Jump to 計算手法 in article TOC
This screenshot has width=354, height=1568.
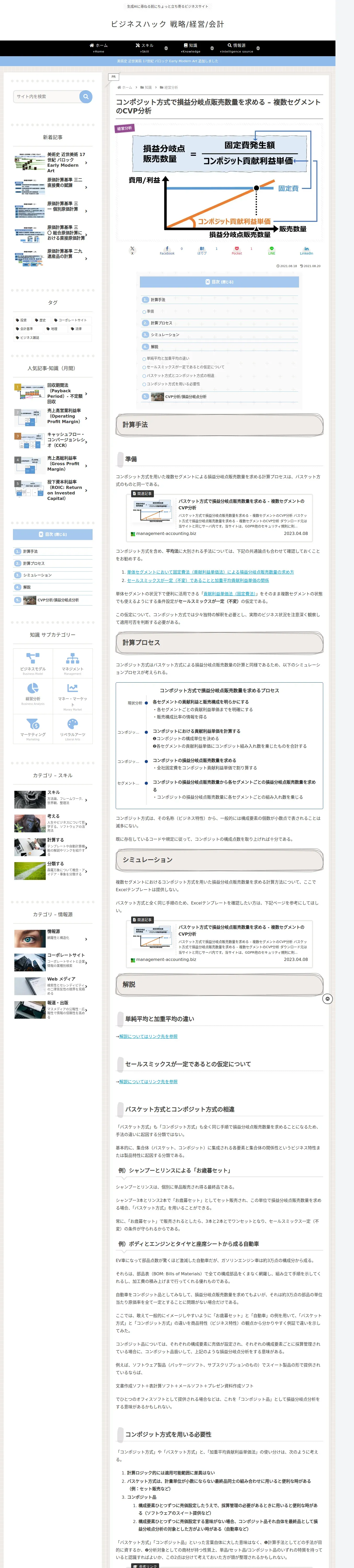click(x=158, y=299)
